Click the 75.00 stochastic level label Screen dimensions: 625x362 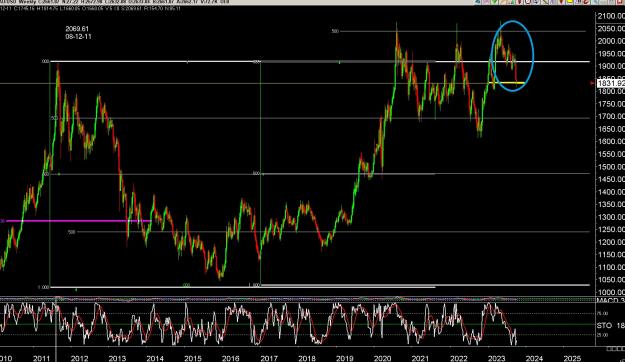[602, 314]
